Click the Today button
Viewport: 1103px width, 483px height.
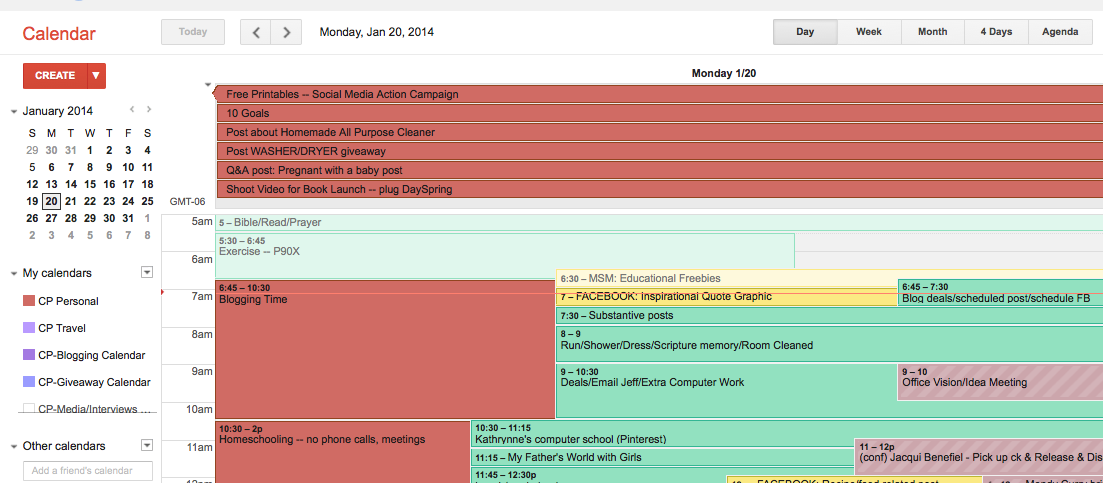pyautogui.click(x=193, y=32)
